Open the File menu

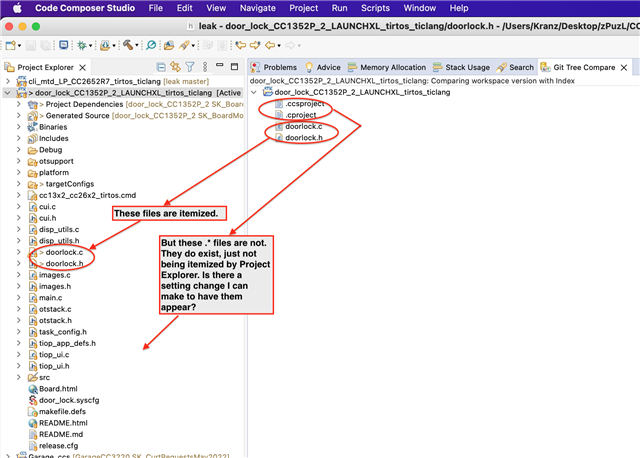coord(156,8)
